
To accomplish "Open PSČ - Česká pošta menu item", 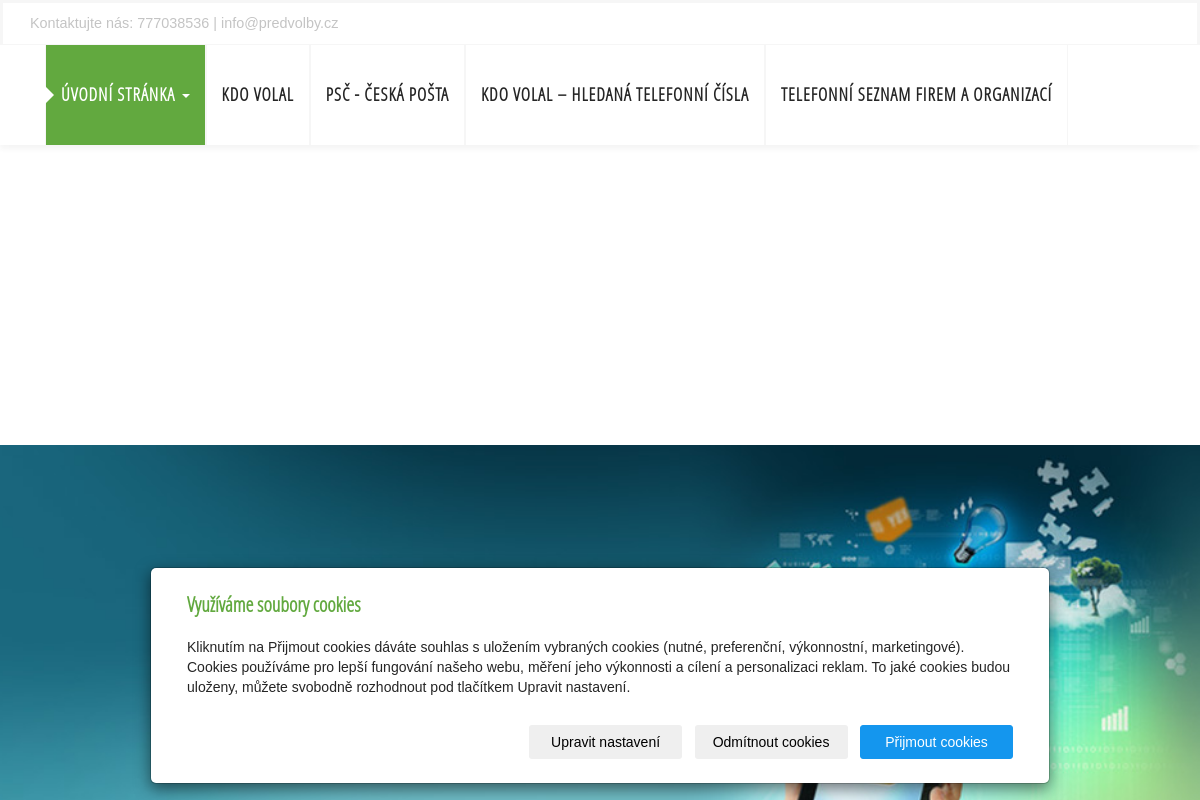I will [387, 95].
